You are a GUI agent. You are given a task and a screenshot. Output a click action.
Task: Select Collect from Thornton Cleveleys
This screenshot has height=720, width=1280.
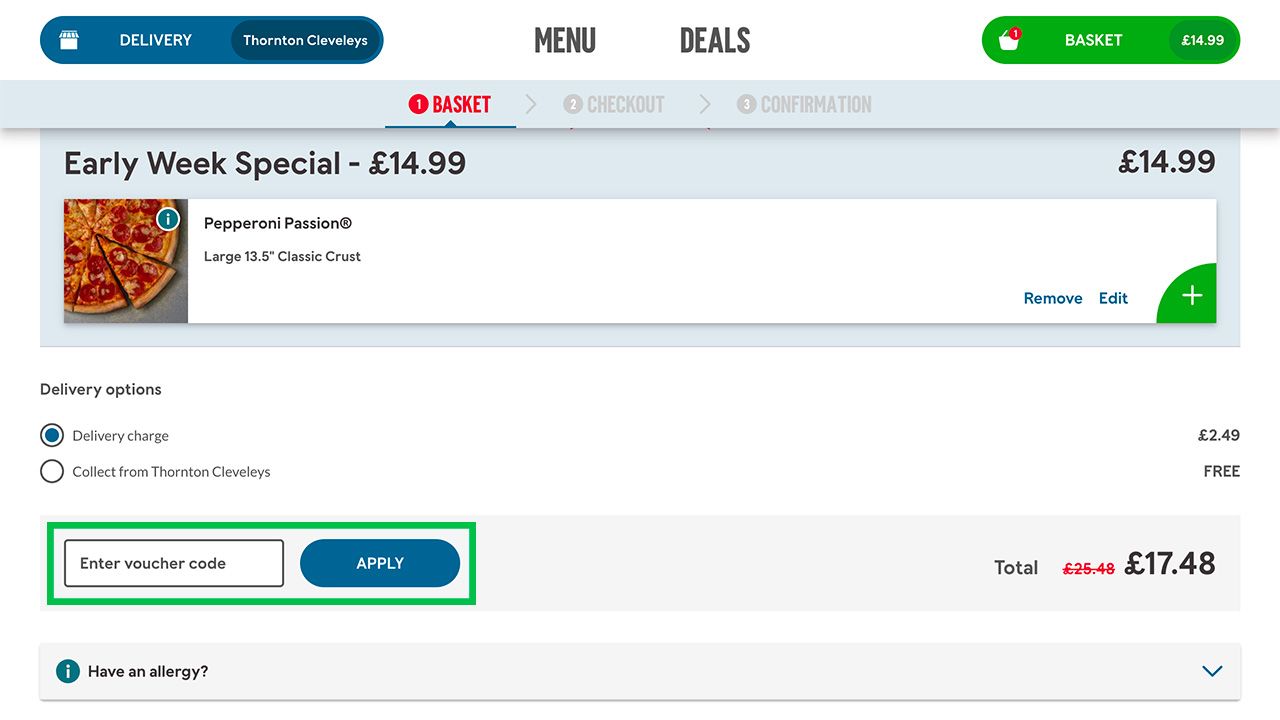tap(51, 471)
